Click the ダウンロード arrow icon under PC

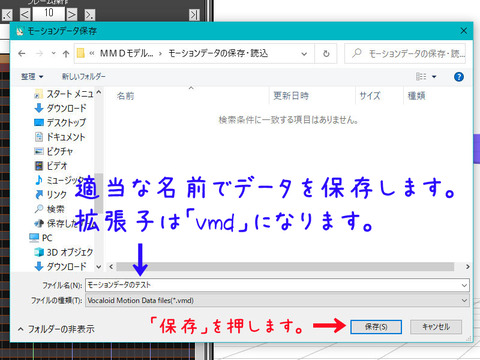coord(39,266)
